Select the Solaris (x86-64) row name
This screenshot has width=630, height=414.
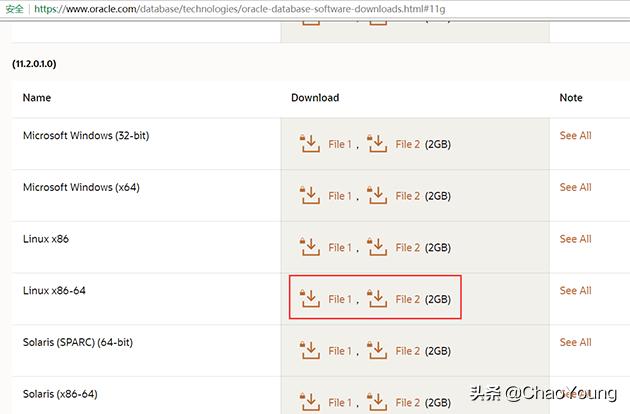coord(60,394)
